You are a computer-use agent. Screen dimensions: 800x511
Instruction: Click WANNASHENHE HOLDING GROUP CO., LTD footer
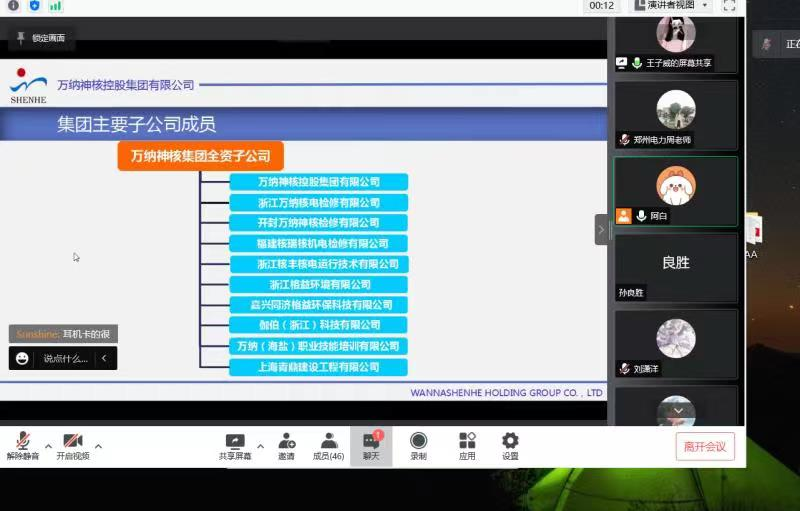coord(507,393)
